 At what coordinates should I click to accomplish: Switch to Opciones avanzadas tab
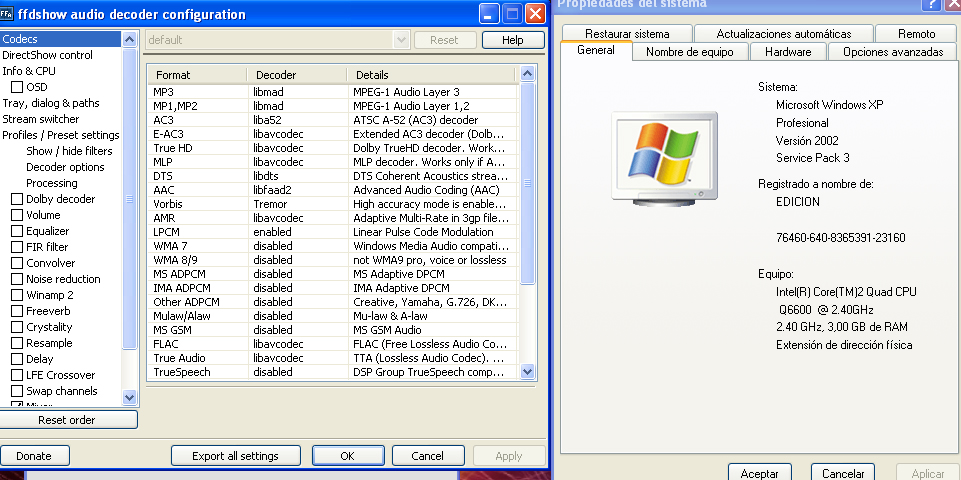click(893, 52)
